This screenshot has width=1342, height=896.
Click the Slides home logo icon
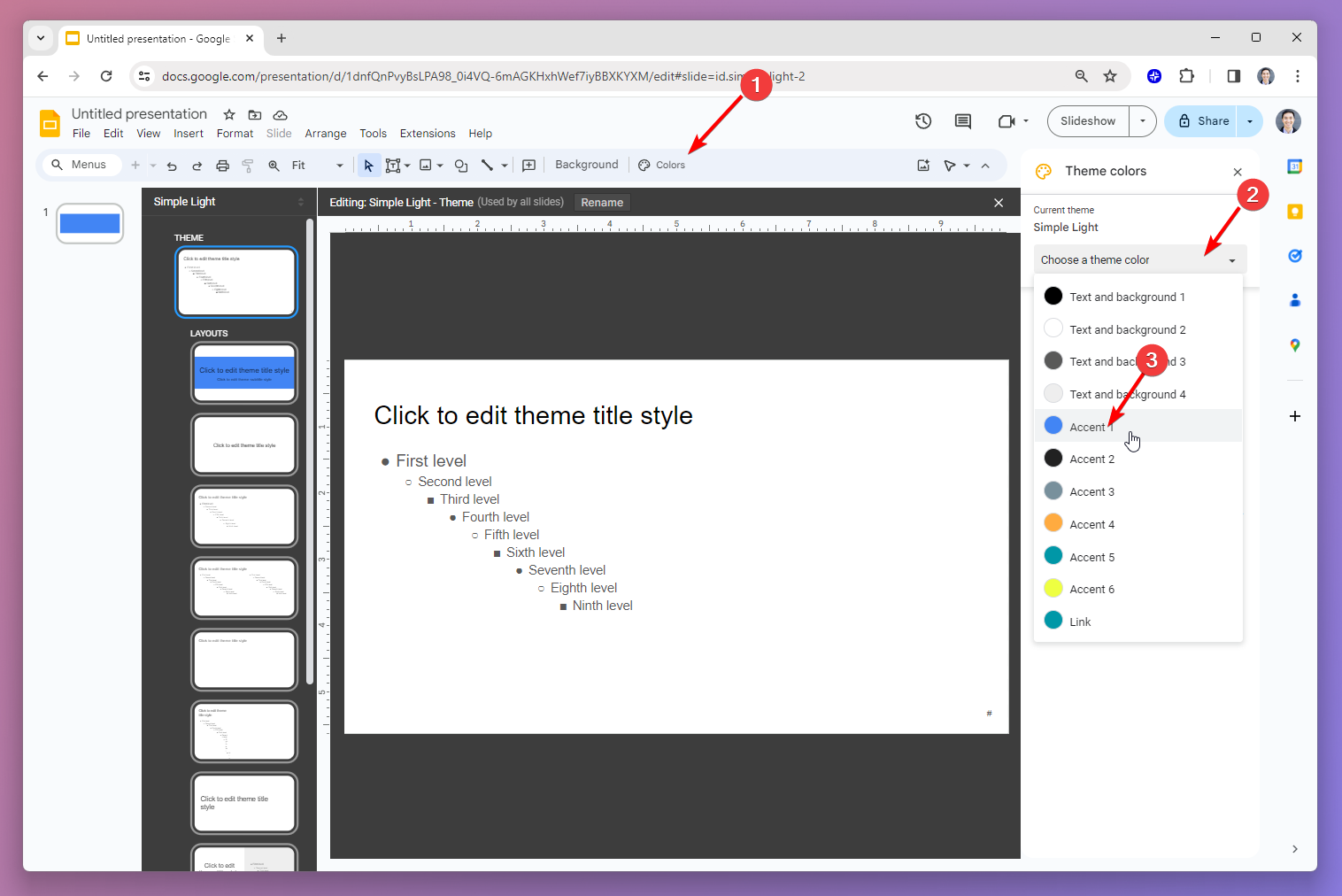(50, 123)
